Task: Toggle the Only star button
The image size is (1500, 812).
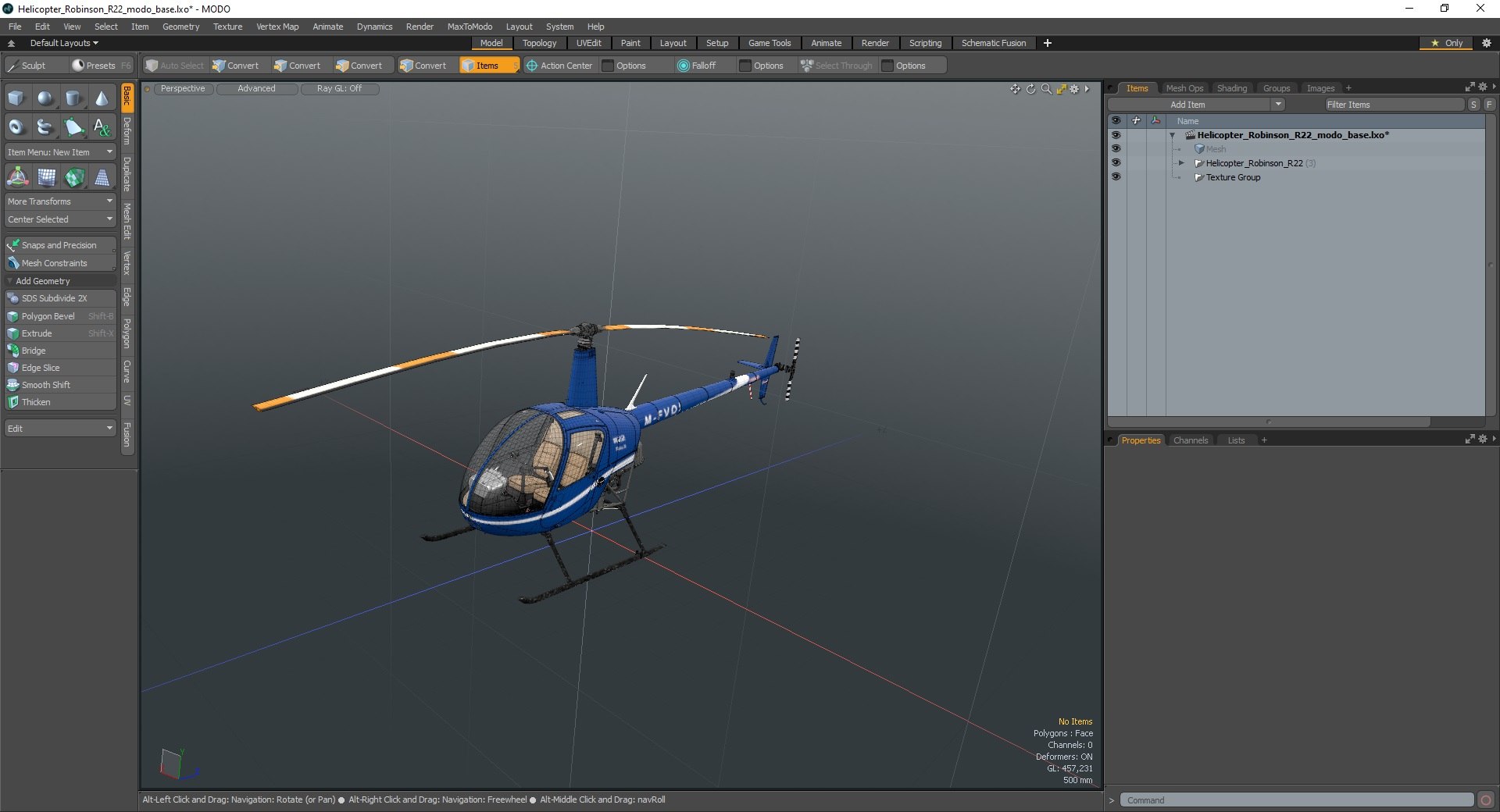Action: pos(1446,43)
